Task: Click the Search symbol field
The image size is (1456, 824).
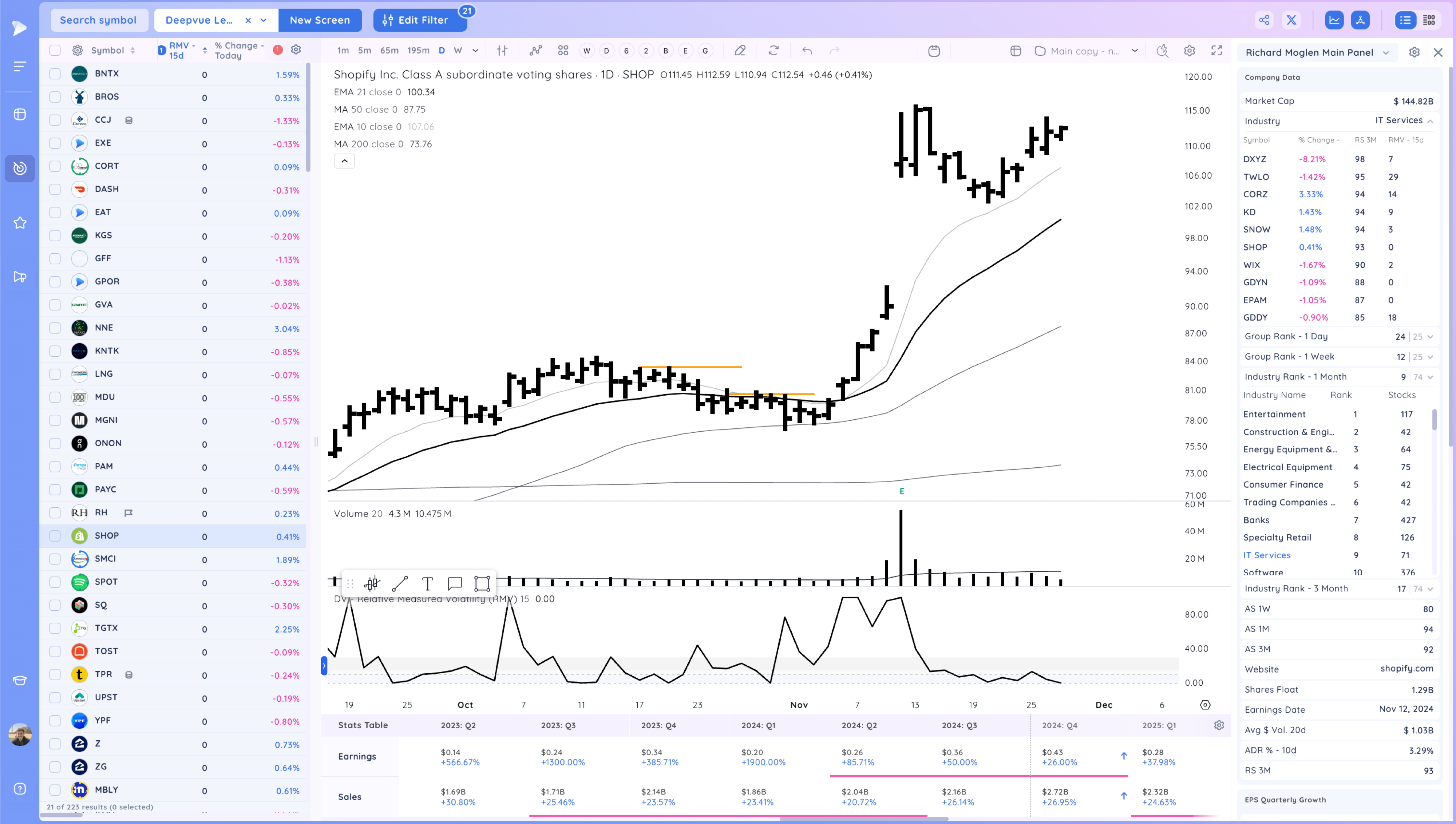Action: click(x=99, y=20)
